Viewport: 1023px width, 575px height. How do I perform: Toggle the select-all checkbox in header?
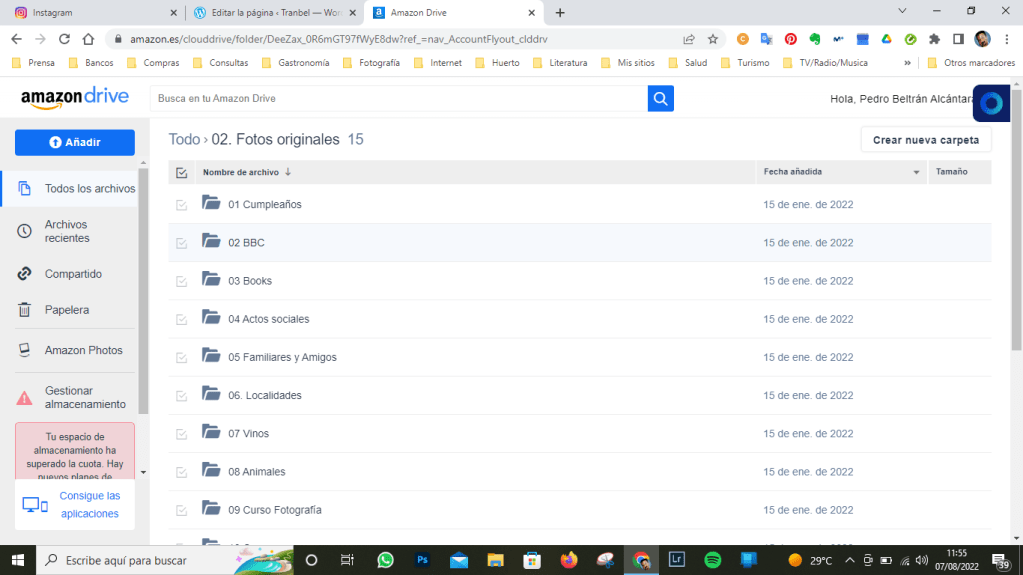coord(181,172)
